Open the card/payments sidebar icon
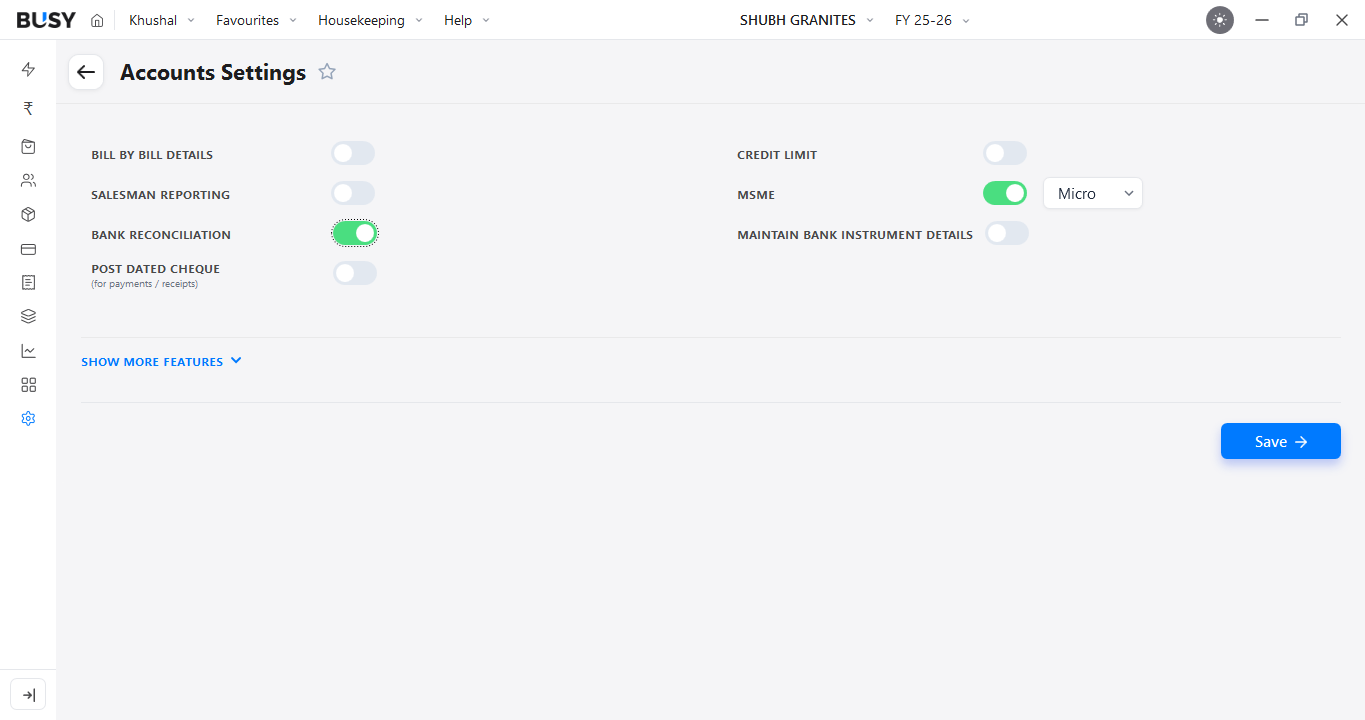 click(28, 249)
